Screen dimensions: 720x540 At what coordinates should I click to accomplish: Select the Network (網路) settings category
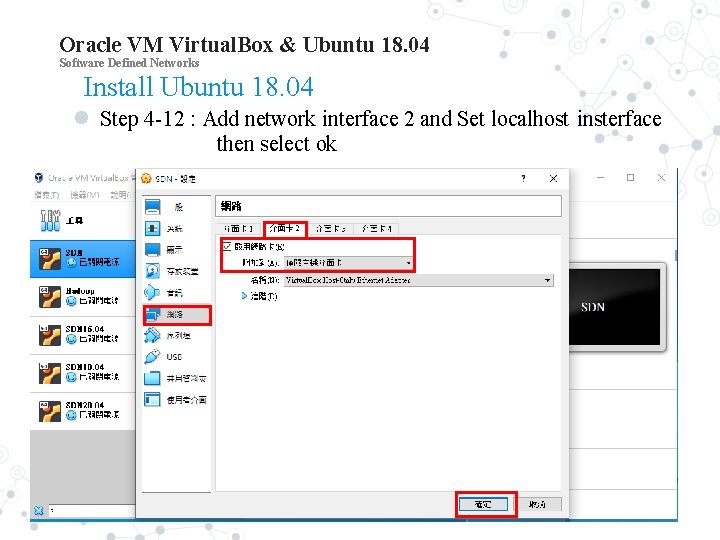click(x=177, y=315)
